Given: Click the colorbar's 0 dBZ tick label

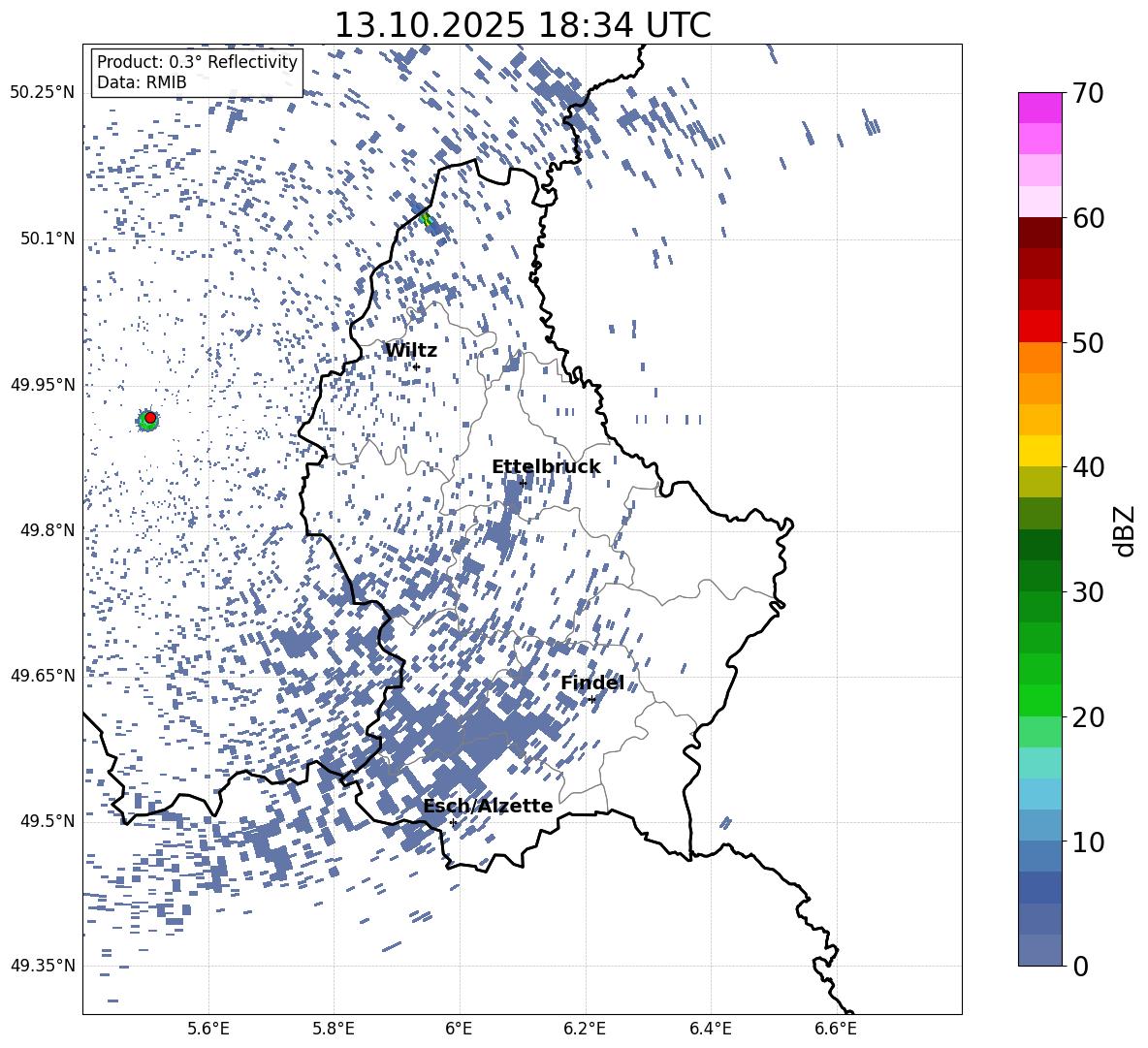Looking at the screenshot, I should point(1081,966).
